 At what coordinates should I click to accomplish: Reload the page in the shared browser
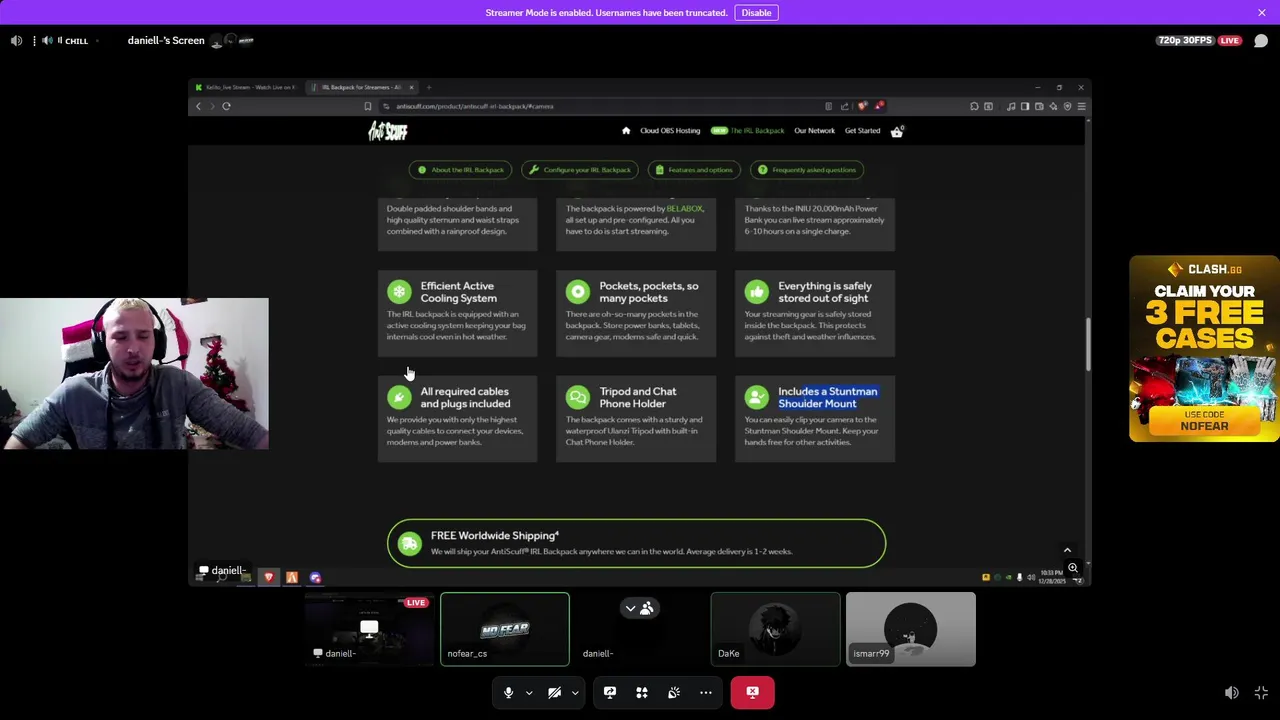coord(226,106)
